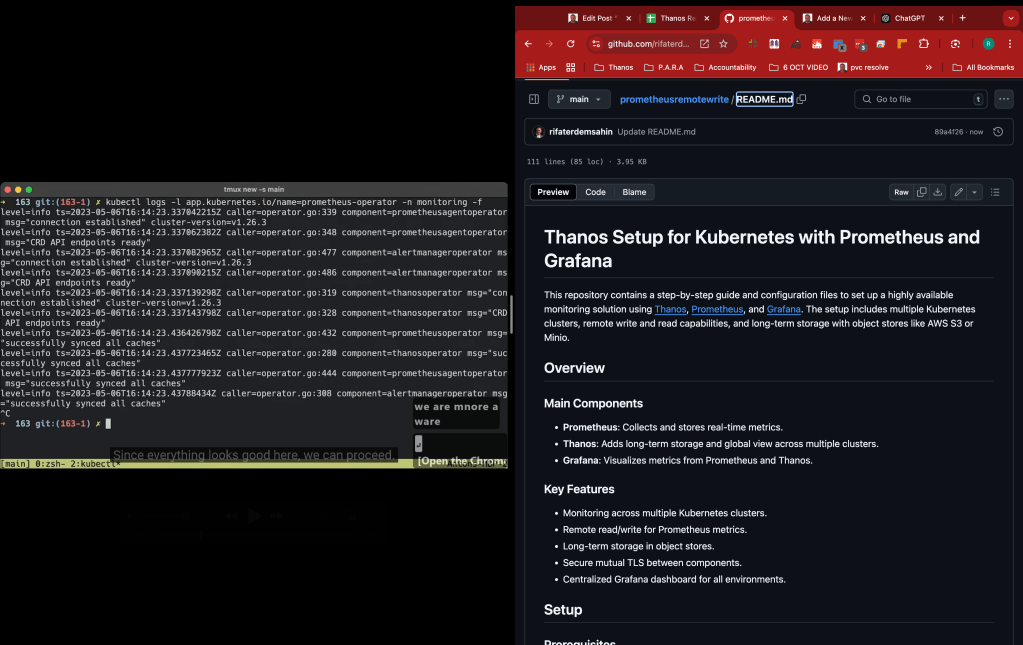
Task: Click the GitHub address bar URL
Action: (648, 44)
